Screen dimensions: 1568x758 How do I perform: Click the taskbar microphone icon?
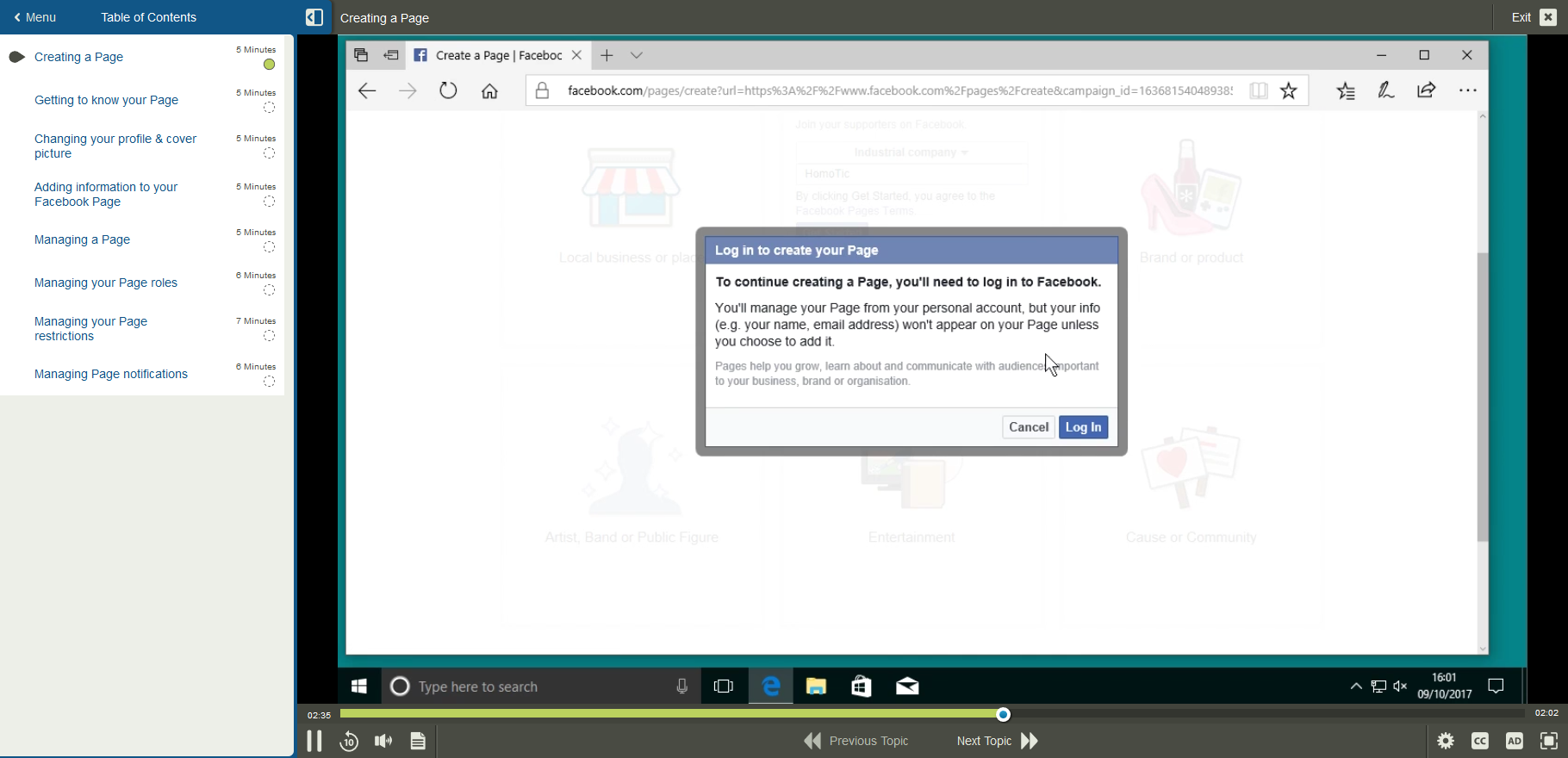(x=682, y=687)
